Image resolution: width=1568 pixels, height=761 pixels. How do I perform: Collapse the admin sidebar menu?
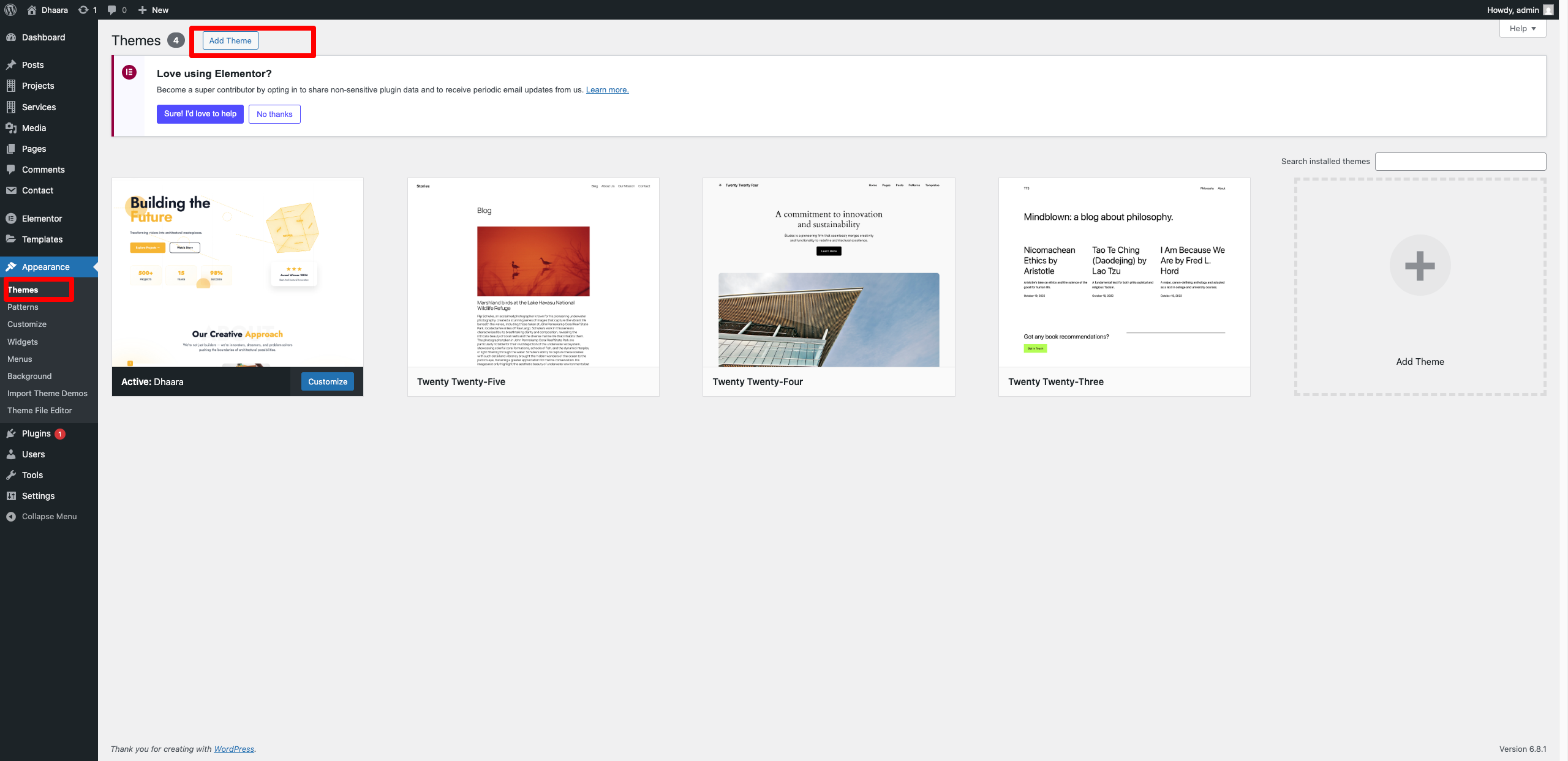[x=49, y=516]
